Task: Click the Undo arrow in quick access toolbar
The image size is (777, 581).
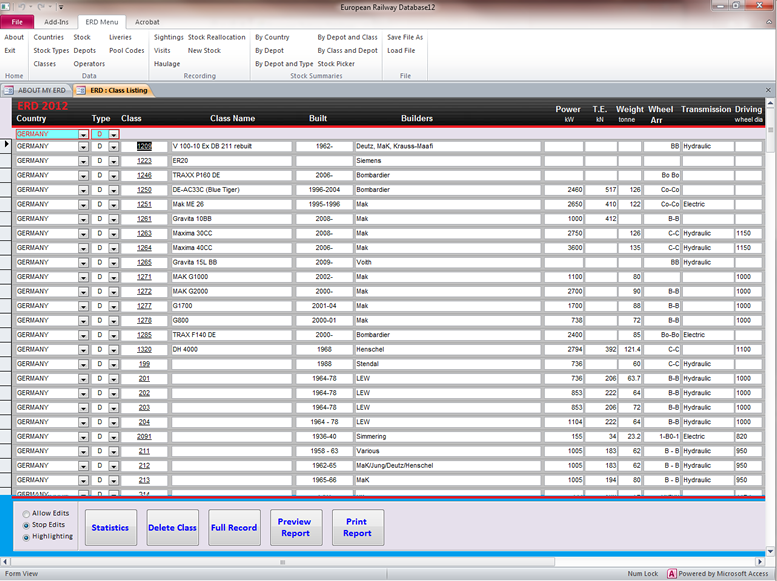Action: point(22,7)
